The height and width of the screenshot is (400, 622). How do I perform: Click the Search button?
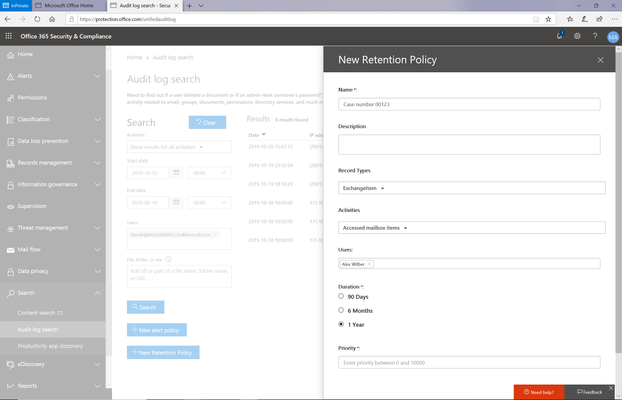pos(145,307)
